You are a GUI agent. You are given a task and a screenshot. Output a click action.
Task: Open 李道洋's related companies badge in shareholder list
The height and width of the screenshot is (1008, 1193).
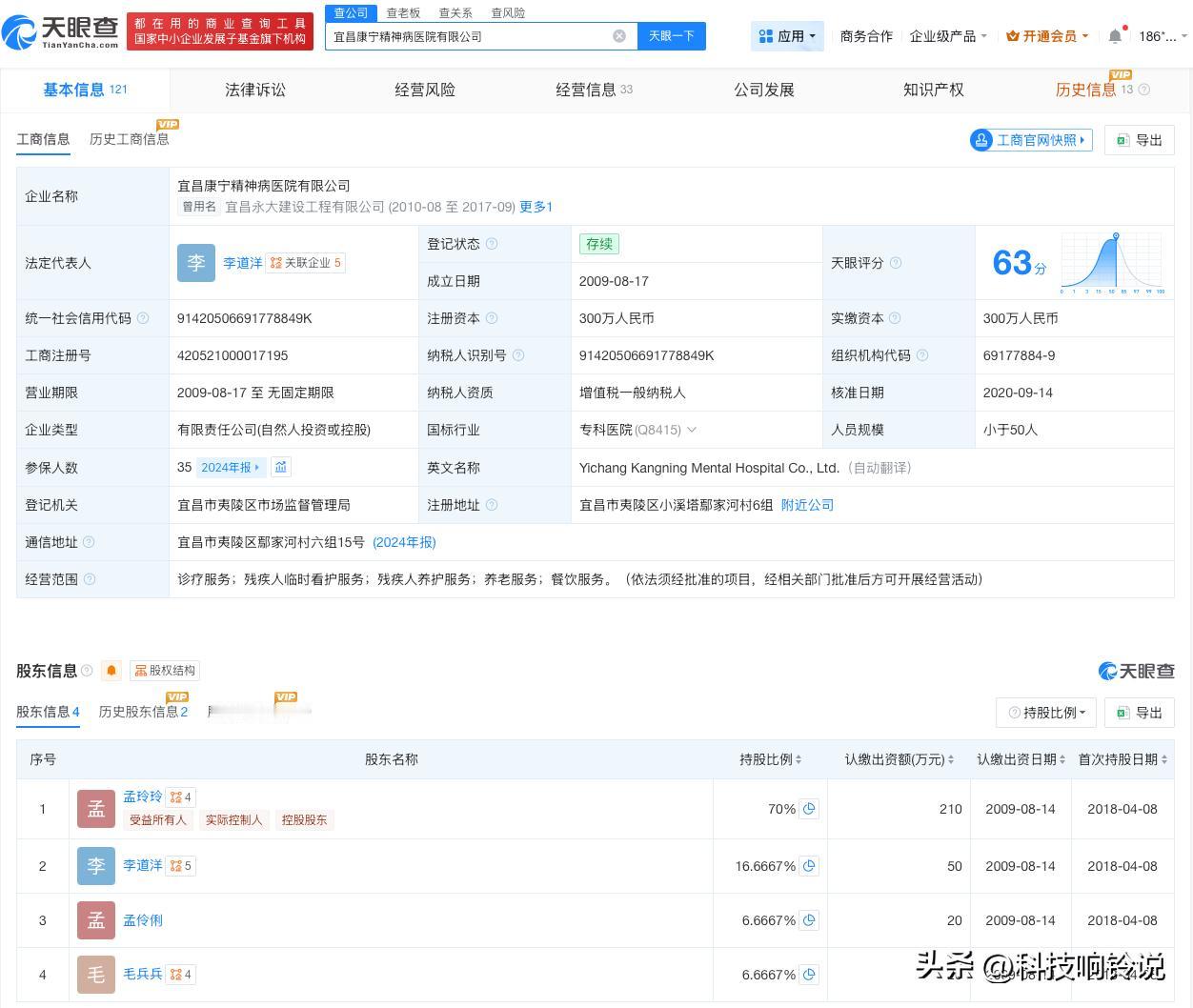[x=181, y=866]
